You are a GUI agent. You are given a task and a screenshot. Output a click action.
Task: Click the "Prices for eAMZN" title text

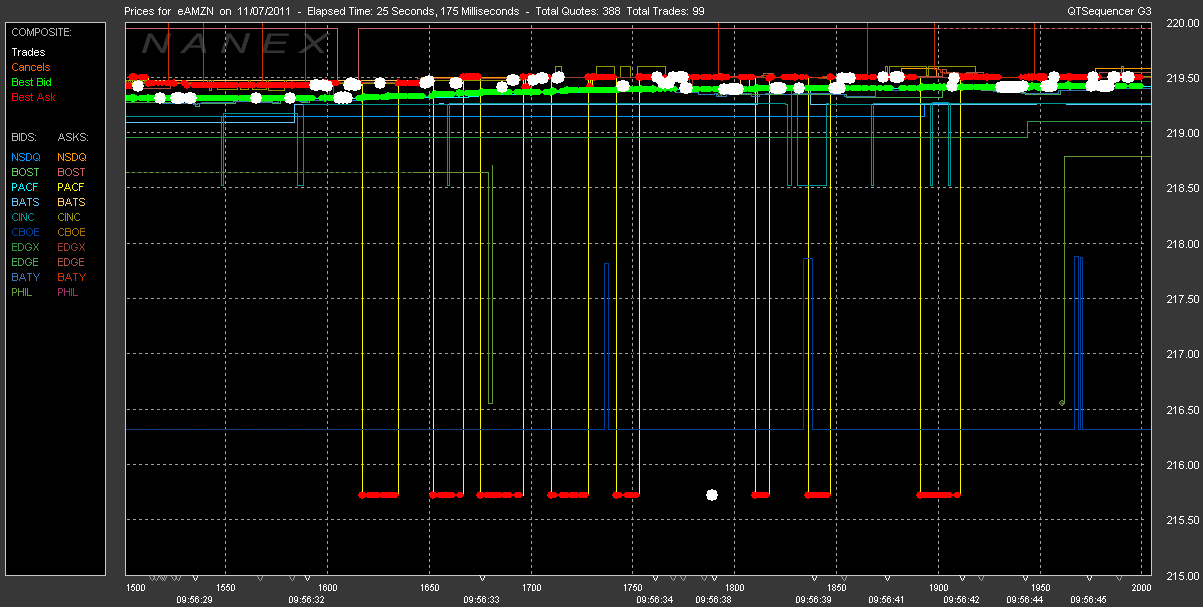tap(167, 11)
